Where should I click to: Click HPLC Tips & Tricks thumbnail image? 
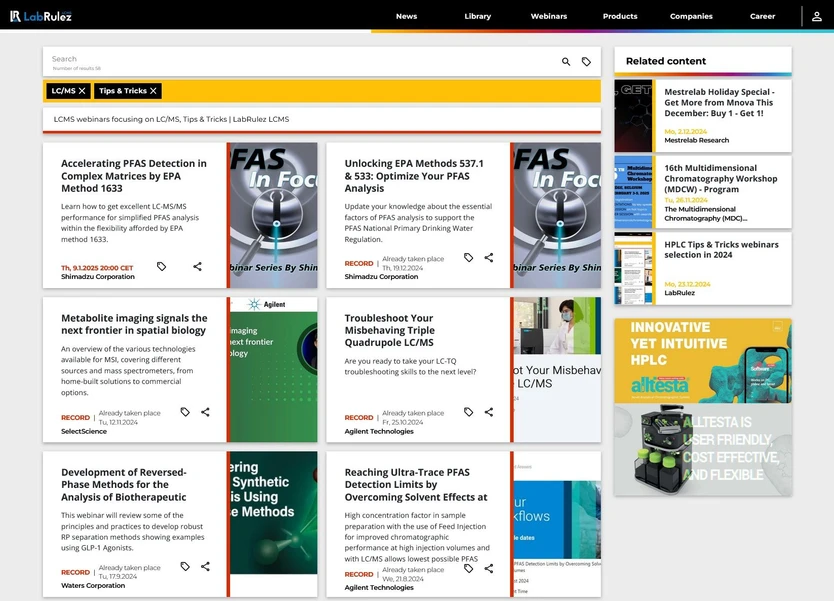(x=633, y=269)
